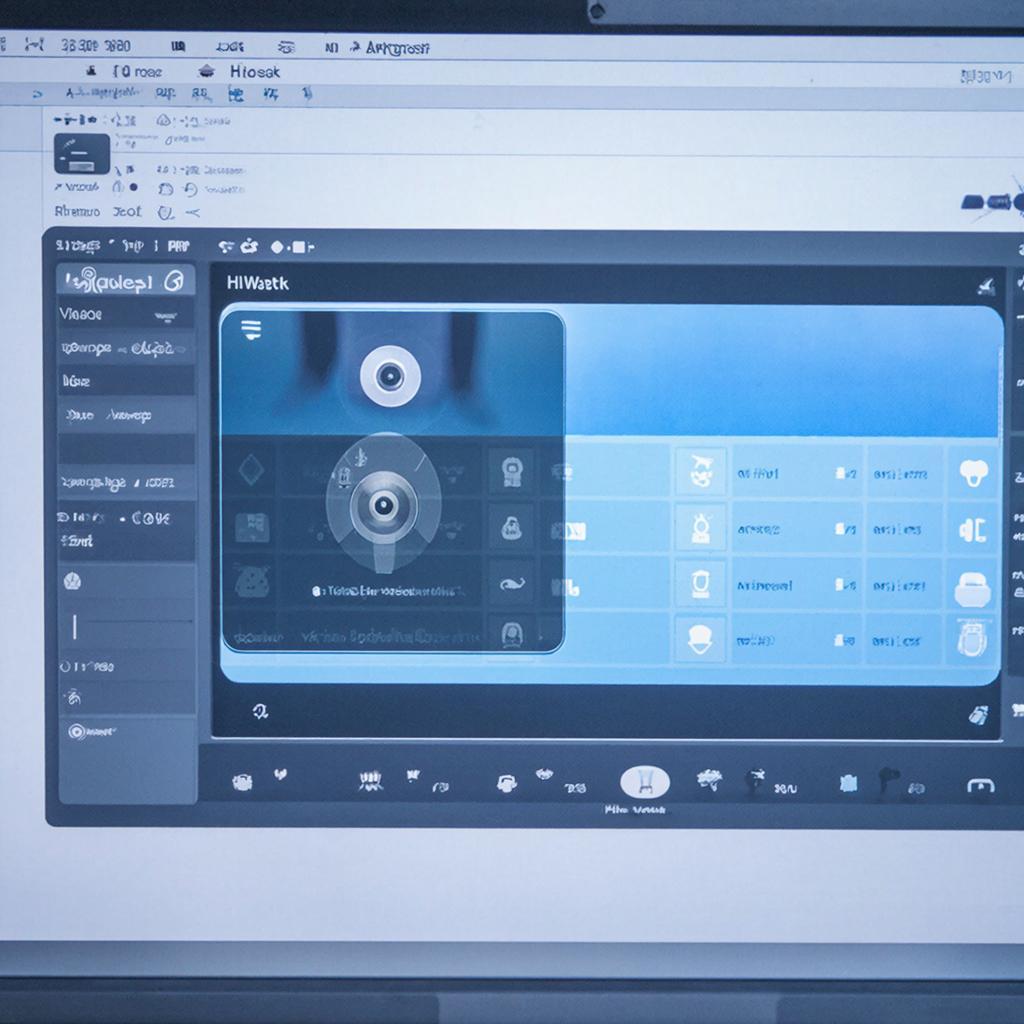Click the printer icon in third row
Image resolution: width=1024 pixels, height=1024 pixels.
click(972, 589)
